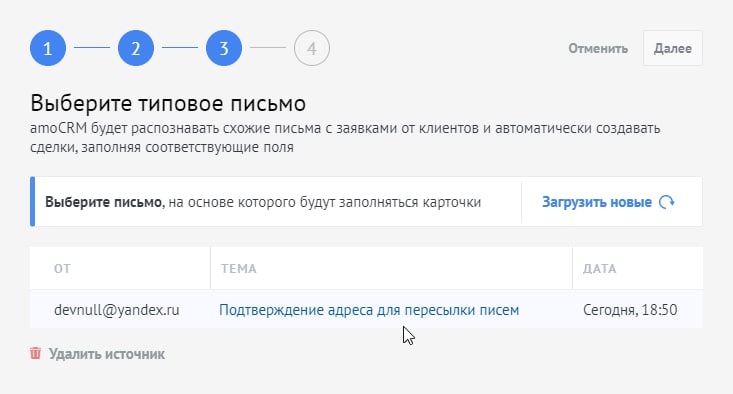The image size is (733, 394).
Task: Click the ОТ column header
Action: [x=62, y=269]
